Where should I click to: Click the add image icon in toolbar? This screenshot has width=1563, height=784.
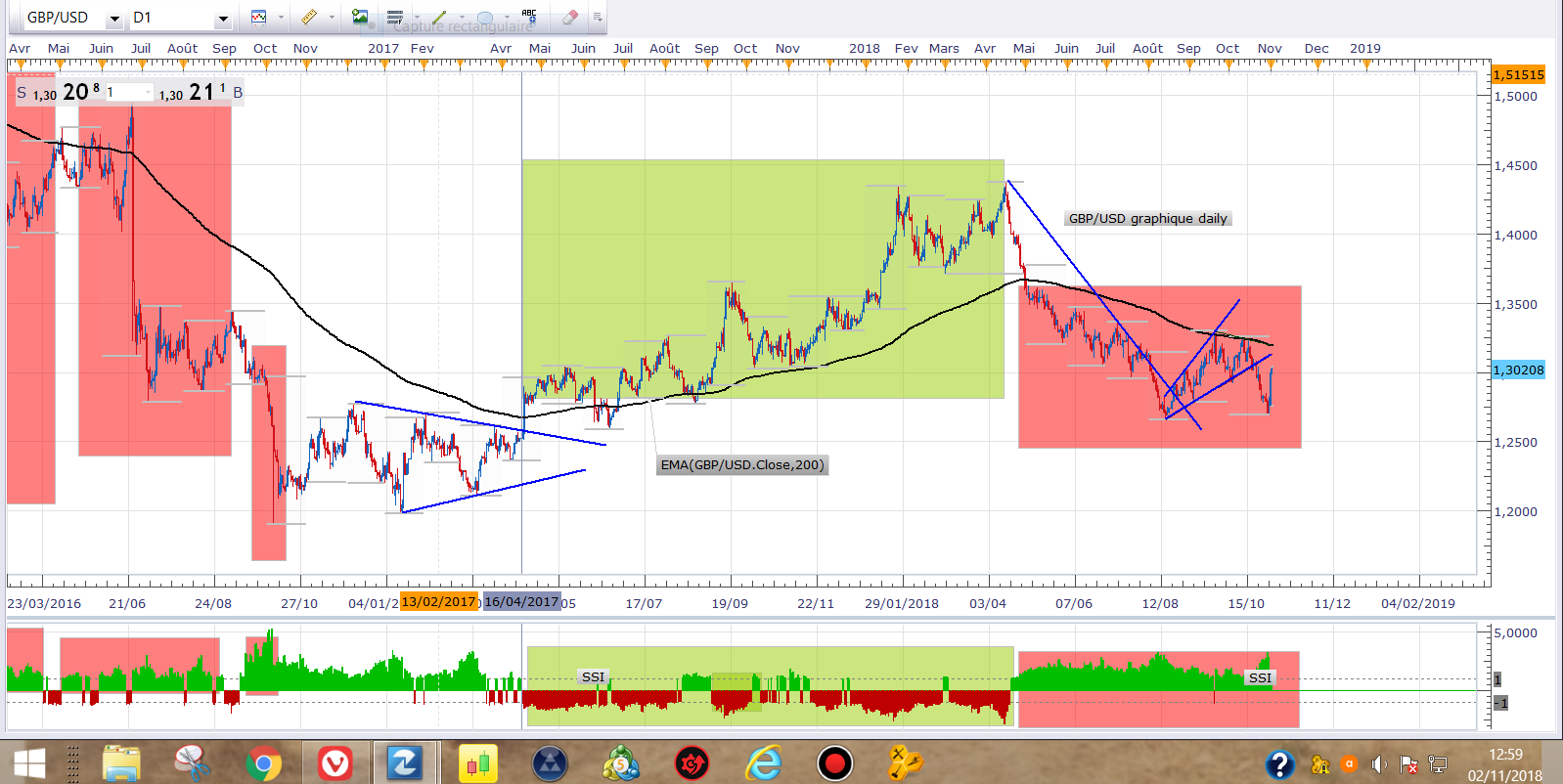click(x=360, y=17)
